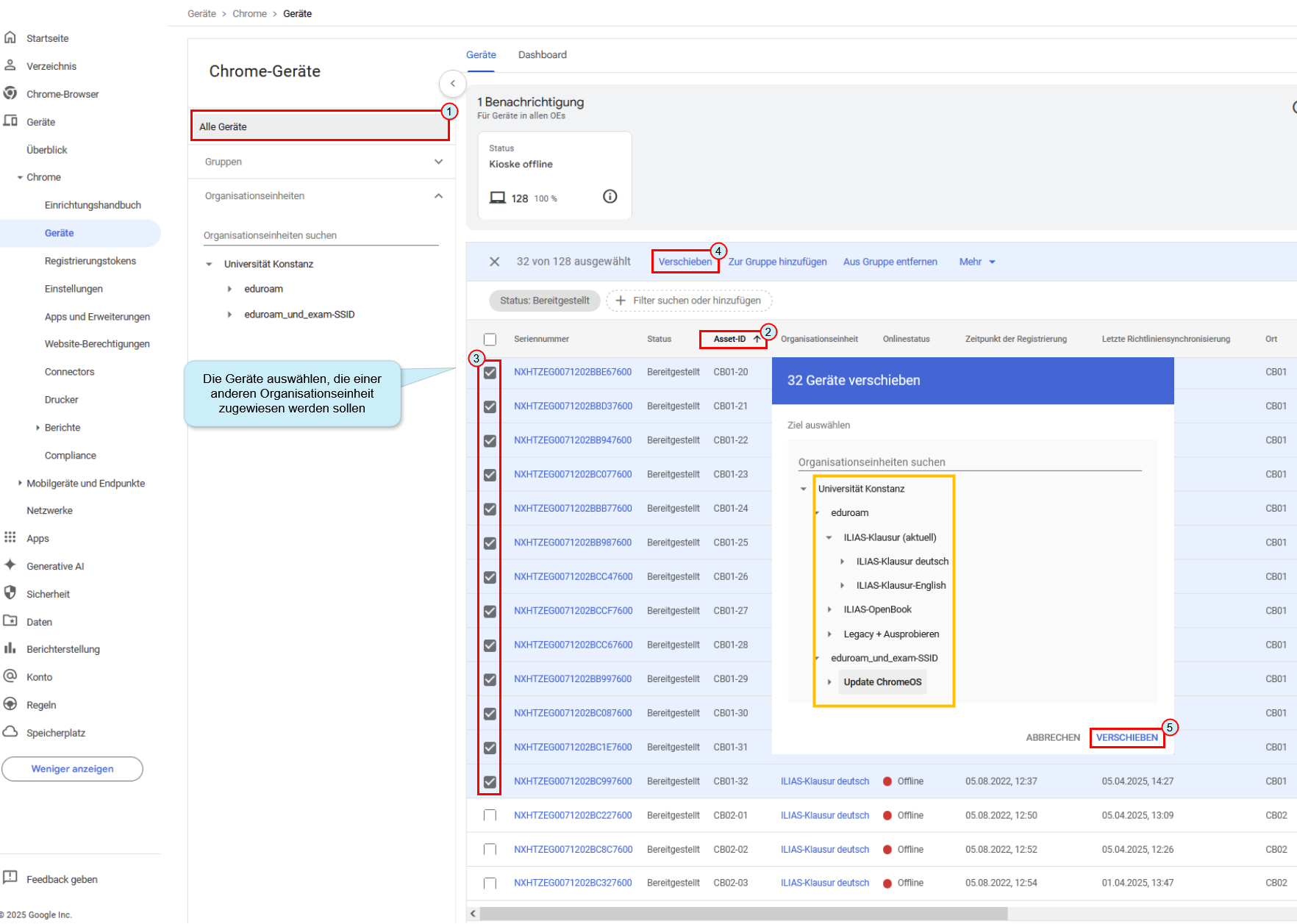1297x924 pixels.
Task: Uncheck the row with asset CB01-24
Action: (x=490, y=509)
